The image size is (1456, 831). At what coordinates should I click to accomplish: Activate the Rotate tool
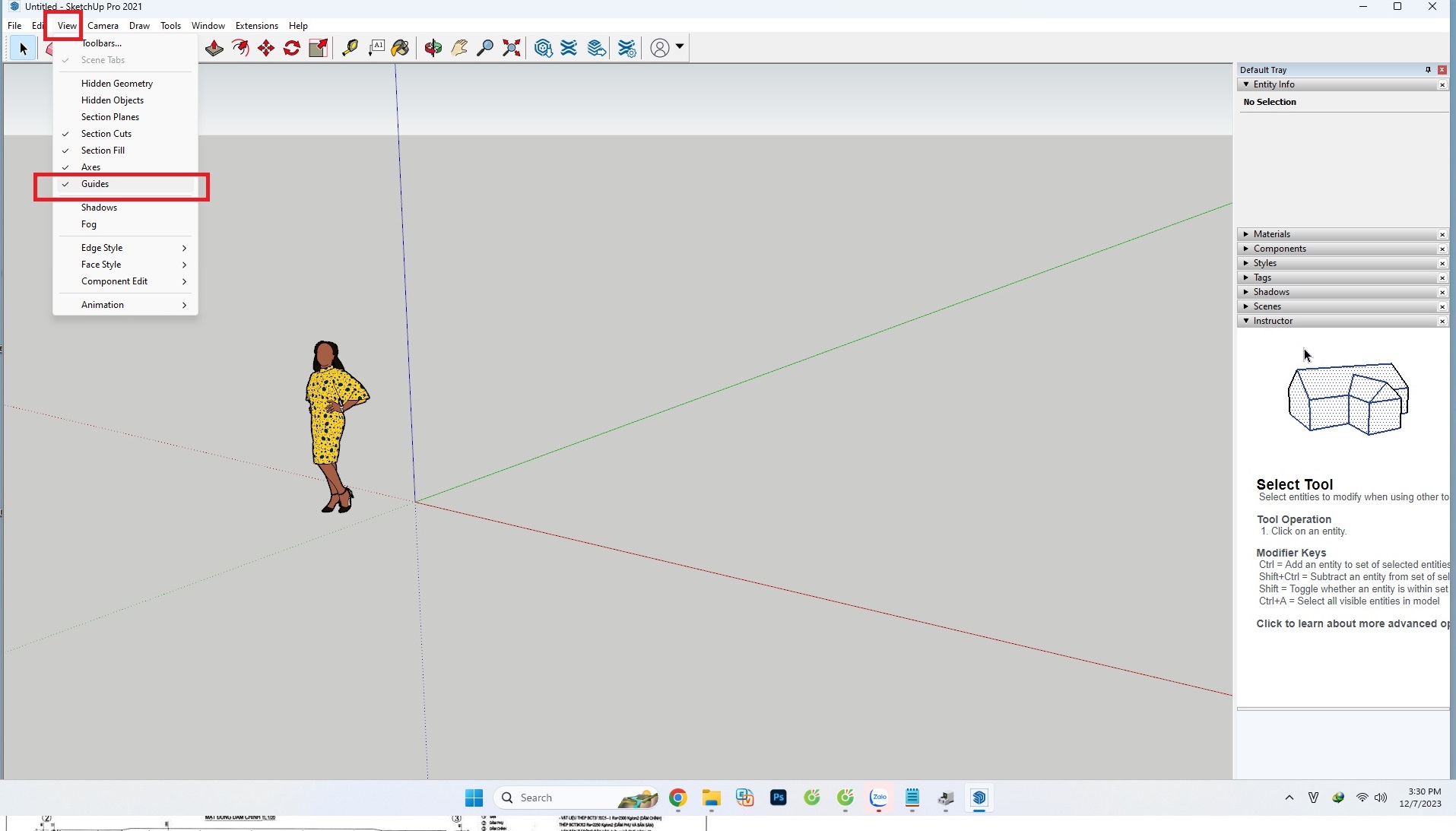[x=292, y=48]
